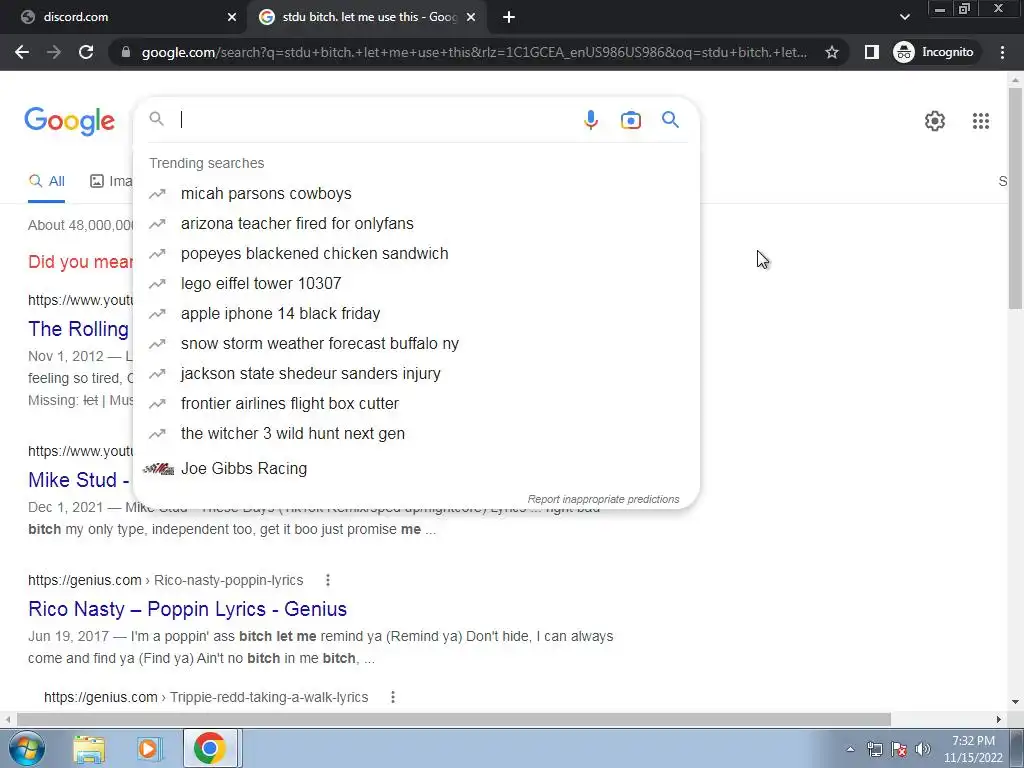The height and width of the screenshot is (768, 1024).
Task: Open the Google apps grid
Action: (x=980, y=121)
